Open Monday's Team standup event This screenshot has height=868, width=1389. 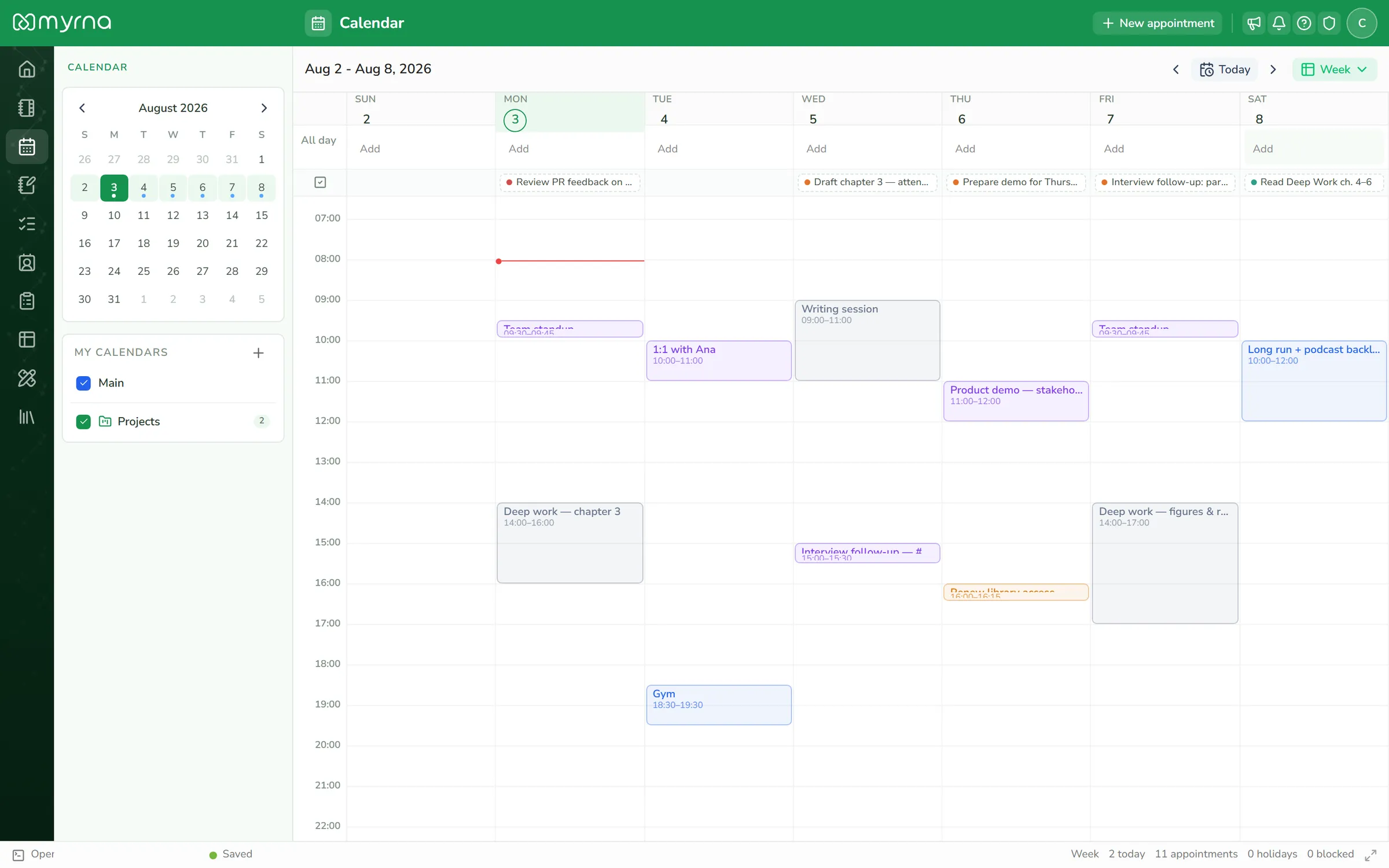pos(569,329)
